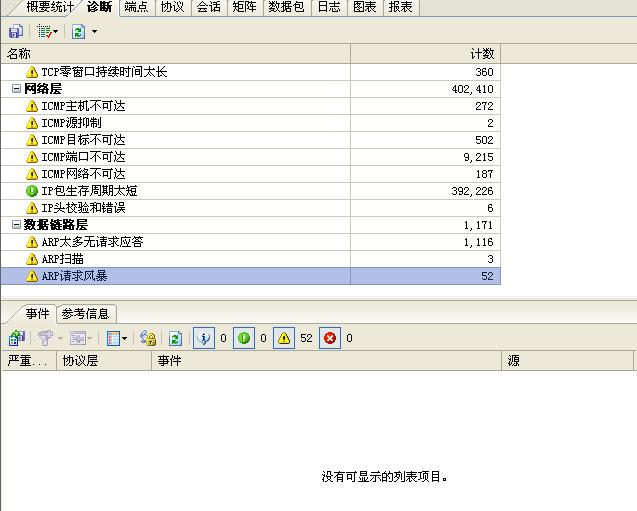
Task: Toggle the yellow warning severity filter
Action: [x=284, y=338]
